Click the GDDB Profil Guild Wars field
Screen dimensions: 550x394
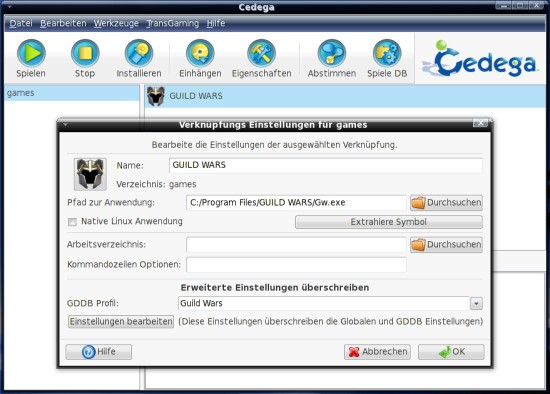point(324,303)
